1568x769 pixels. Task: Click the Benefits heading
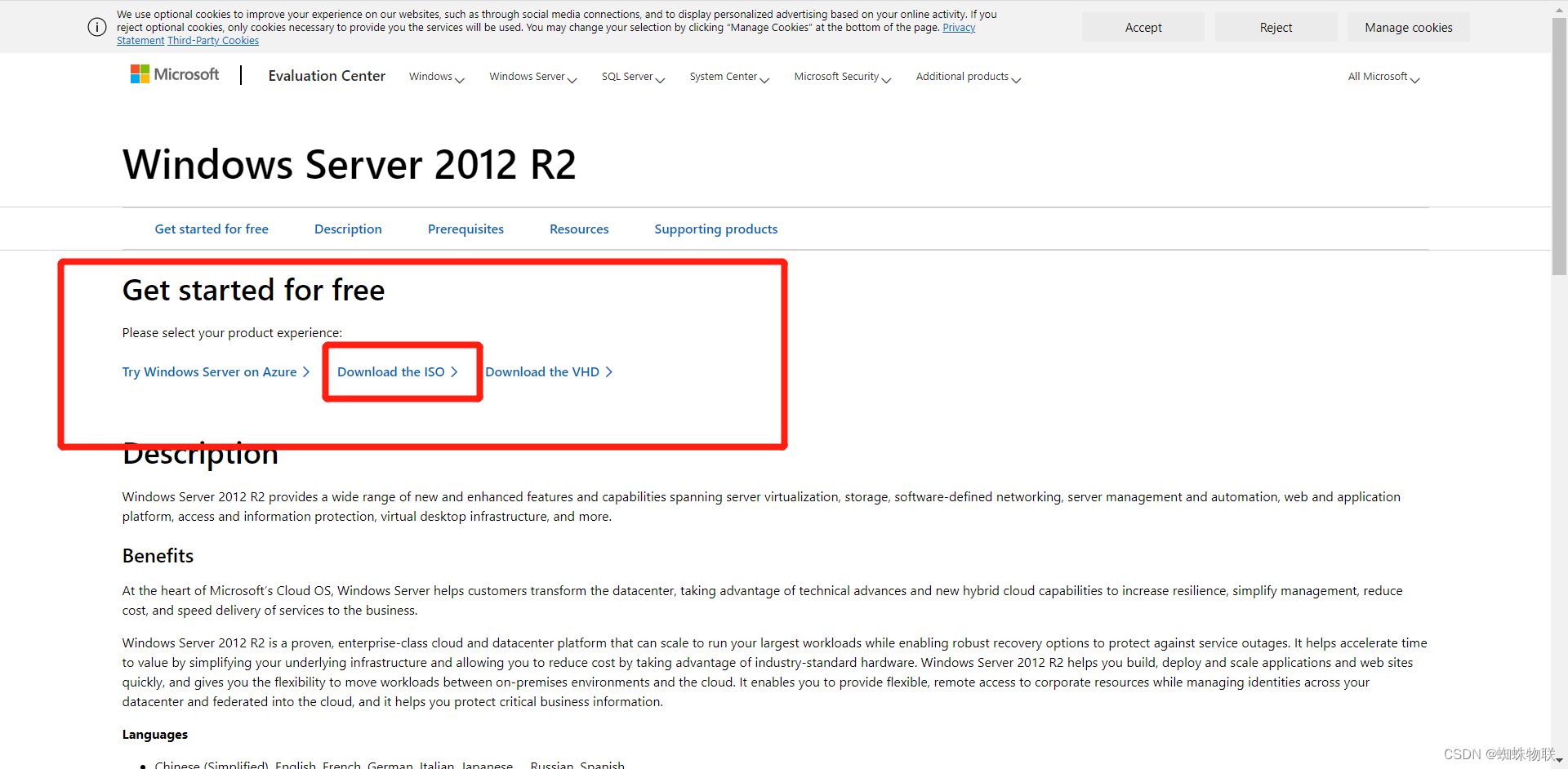[158, 556]
